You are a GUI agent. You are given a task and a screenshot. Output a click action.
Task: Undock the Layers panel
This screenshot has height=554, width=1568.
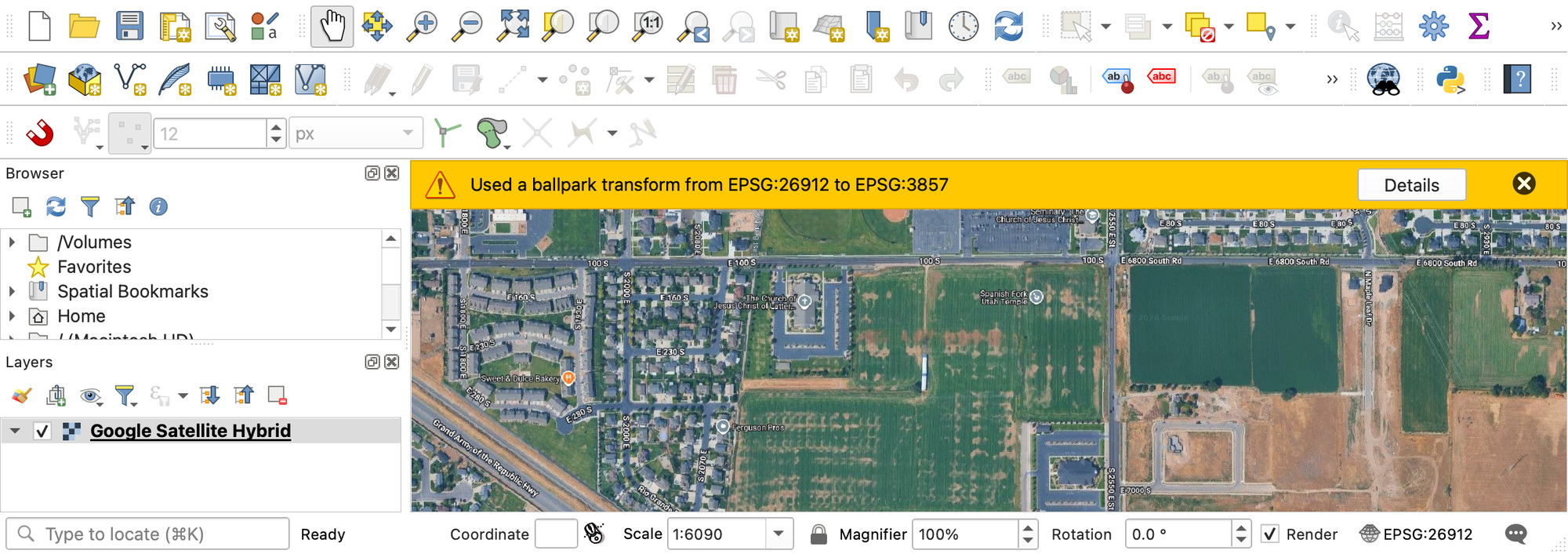(x=372, y=362)
